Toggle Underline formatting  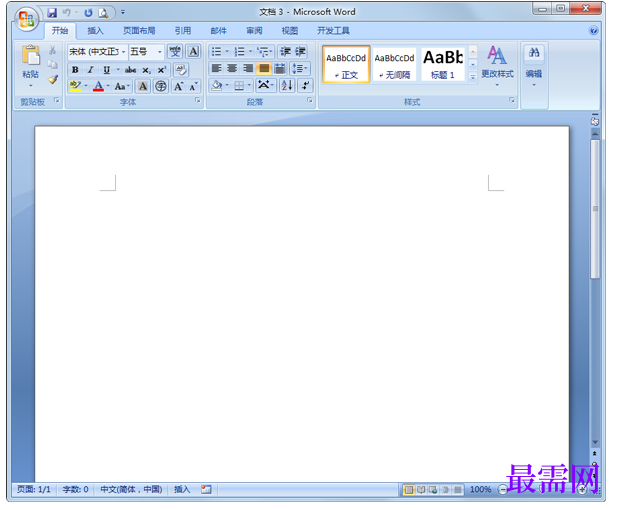coord(106,70)
